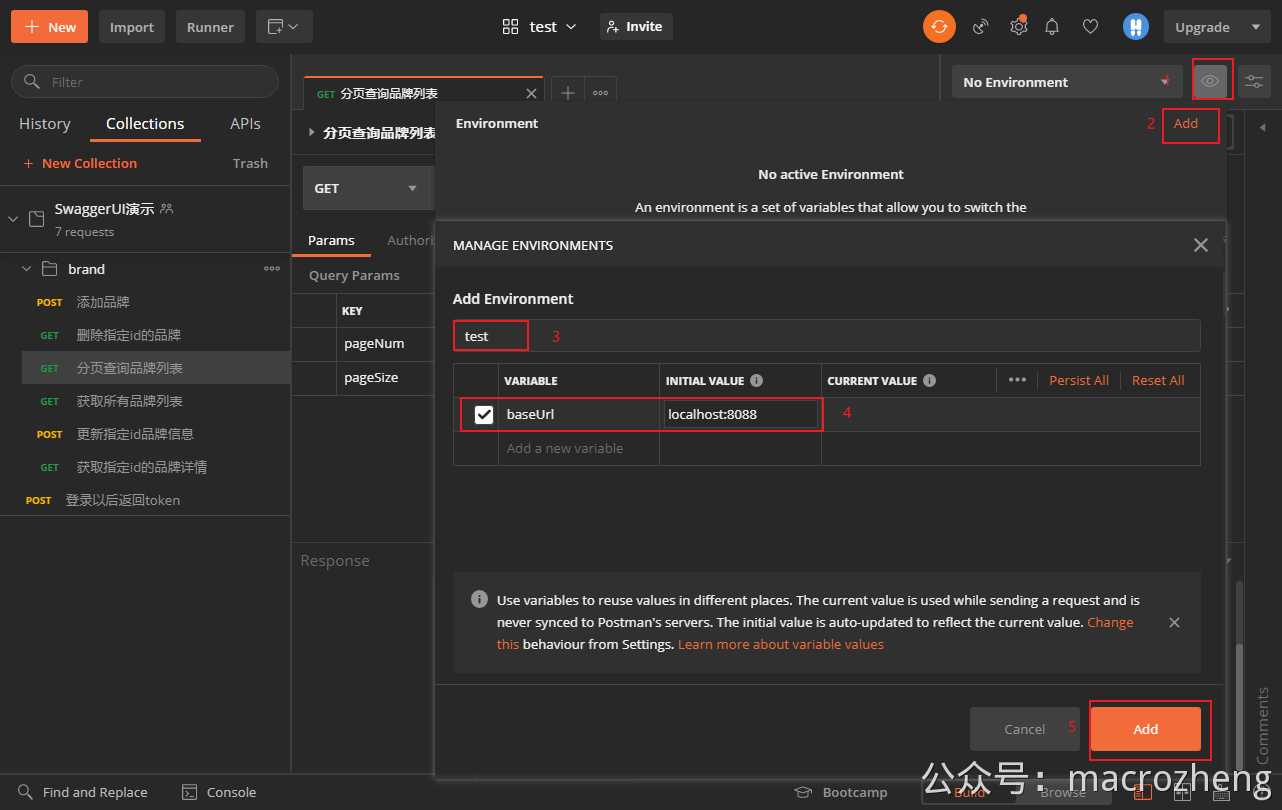Open the variables table more-options ellipsis

tap(1017, 380)
